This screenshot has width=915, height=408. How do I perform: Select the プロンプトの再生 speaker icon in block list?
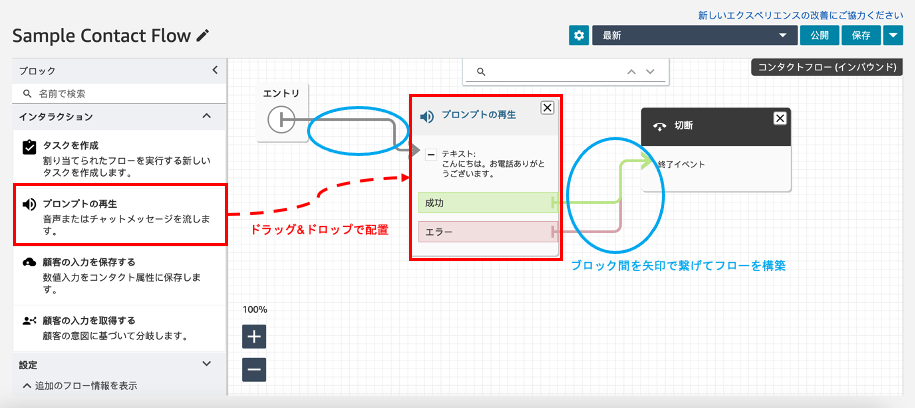(x=29, y=205)
